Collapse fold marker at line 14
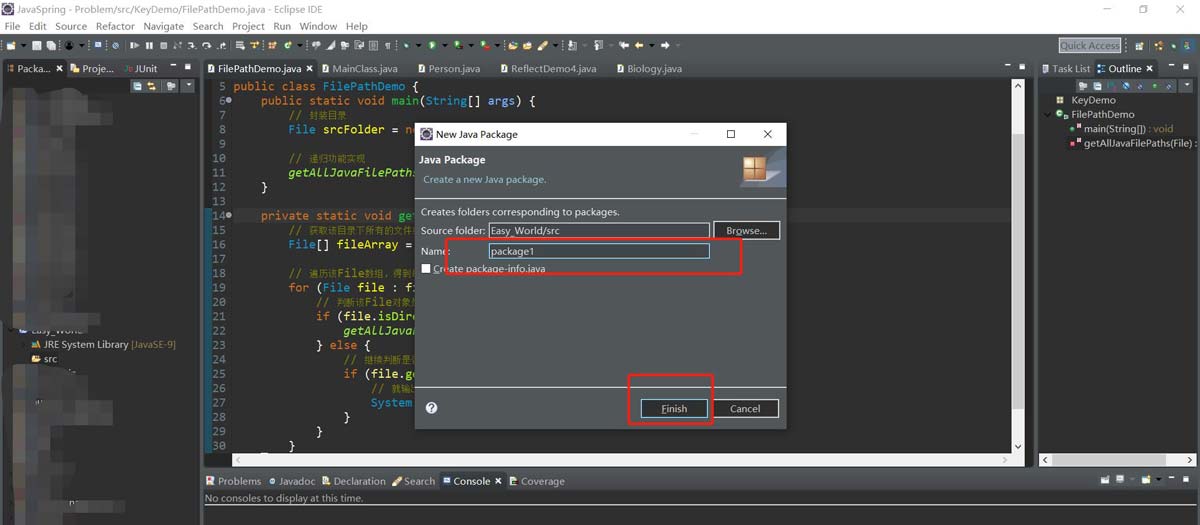1200x525 pixels. tap(229, 215)
